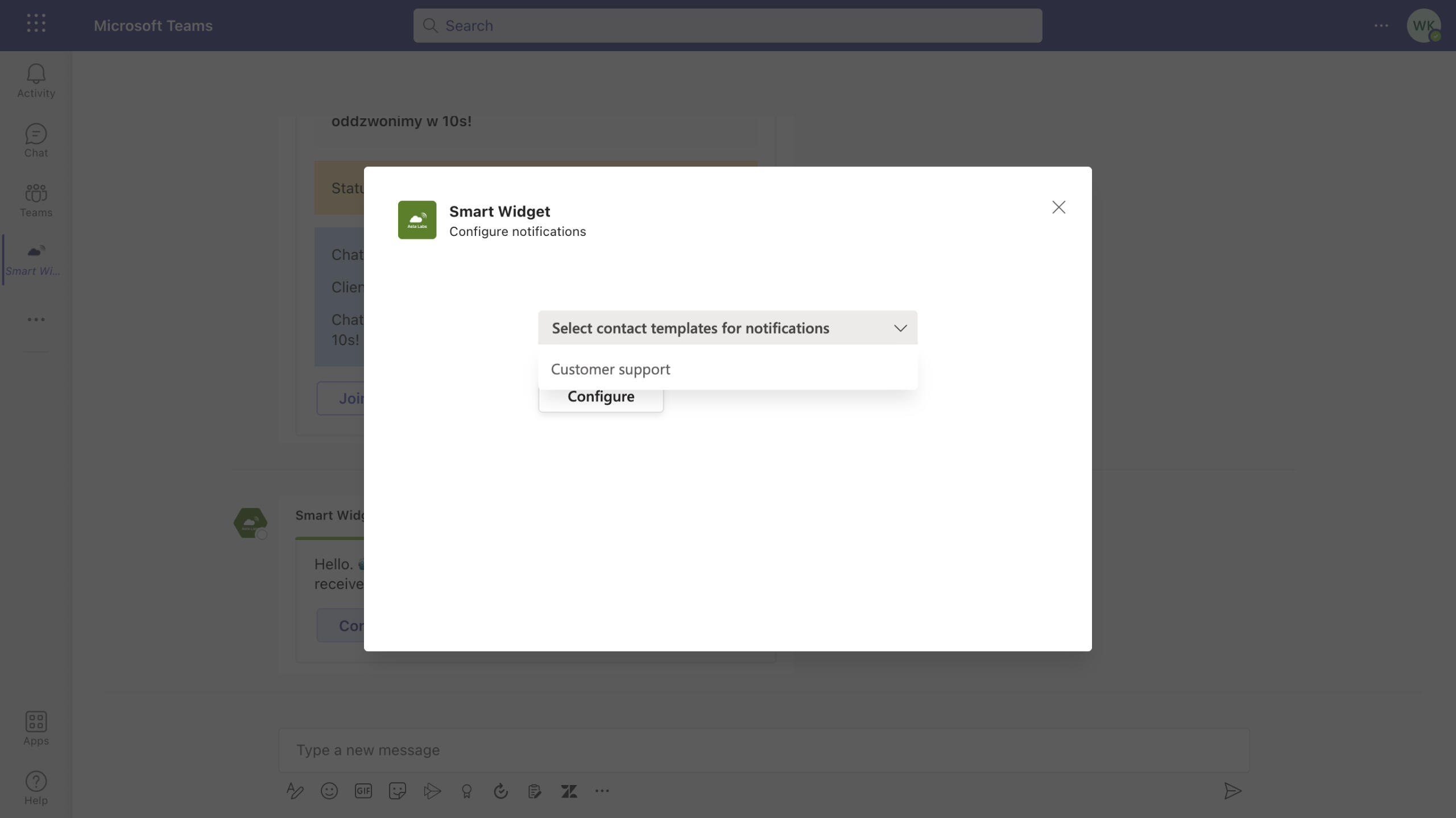
Task: Open the Zendesk messaging extension icon
Action: click(x=569, y=791)
